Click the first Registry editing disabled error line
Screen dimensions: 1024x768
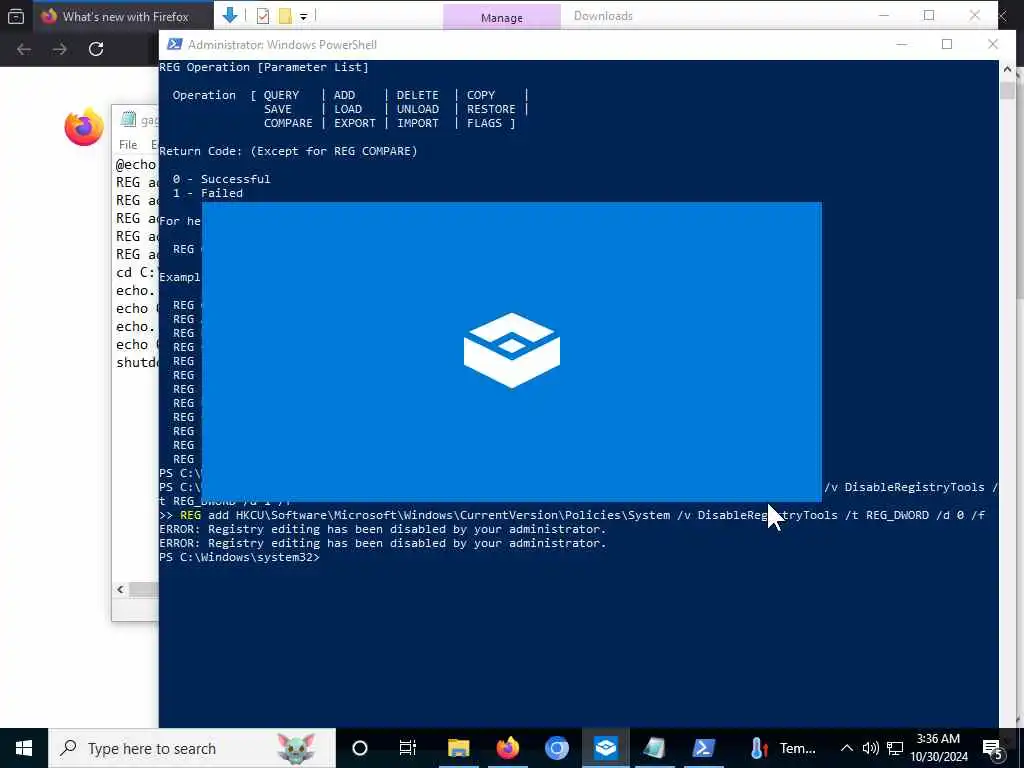[x=383, y=529]
